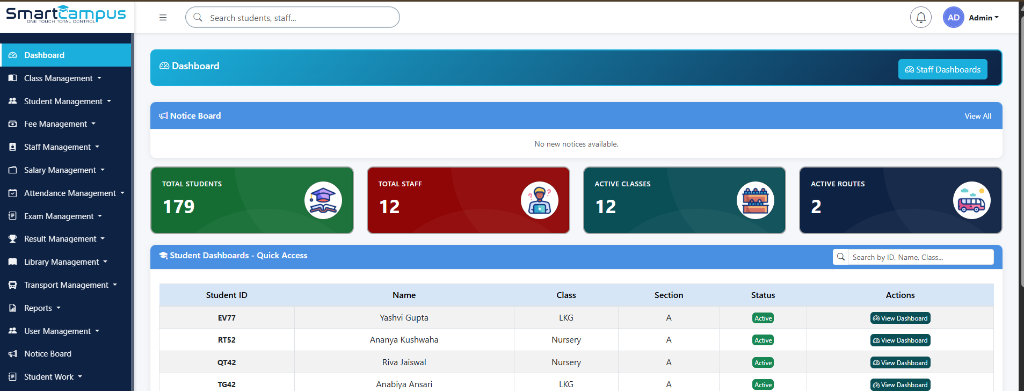Click the name Ananya Kushwaha

click(x=404, y=340)
